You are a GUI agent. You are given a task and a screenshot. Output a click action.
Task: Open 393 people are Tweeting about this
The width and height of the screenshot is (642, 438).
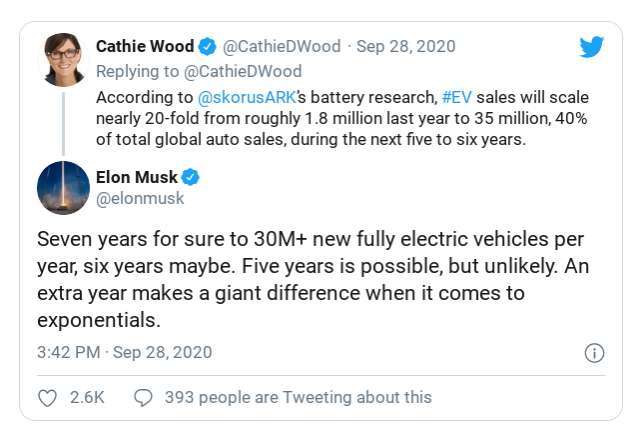298,397
